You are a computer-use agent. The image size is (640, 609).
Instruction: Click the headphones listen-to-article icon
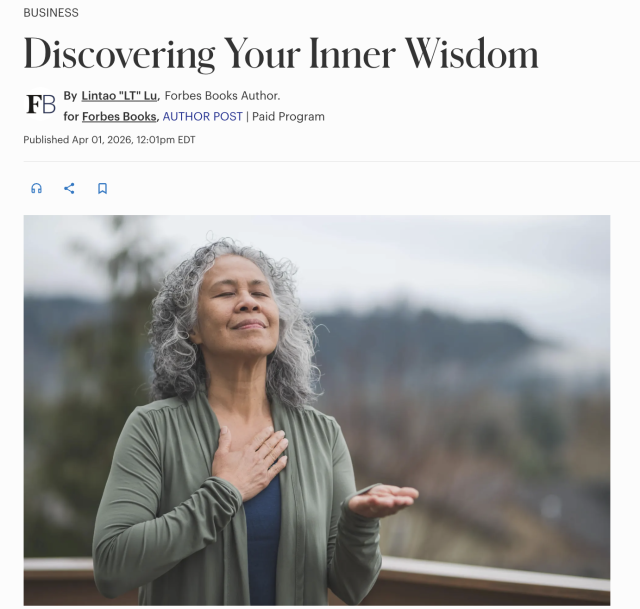36,188
